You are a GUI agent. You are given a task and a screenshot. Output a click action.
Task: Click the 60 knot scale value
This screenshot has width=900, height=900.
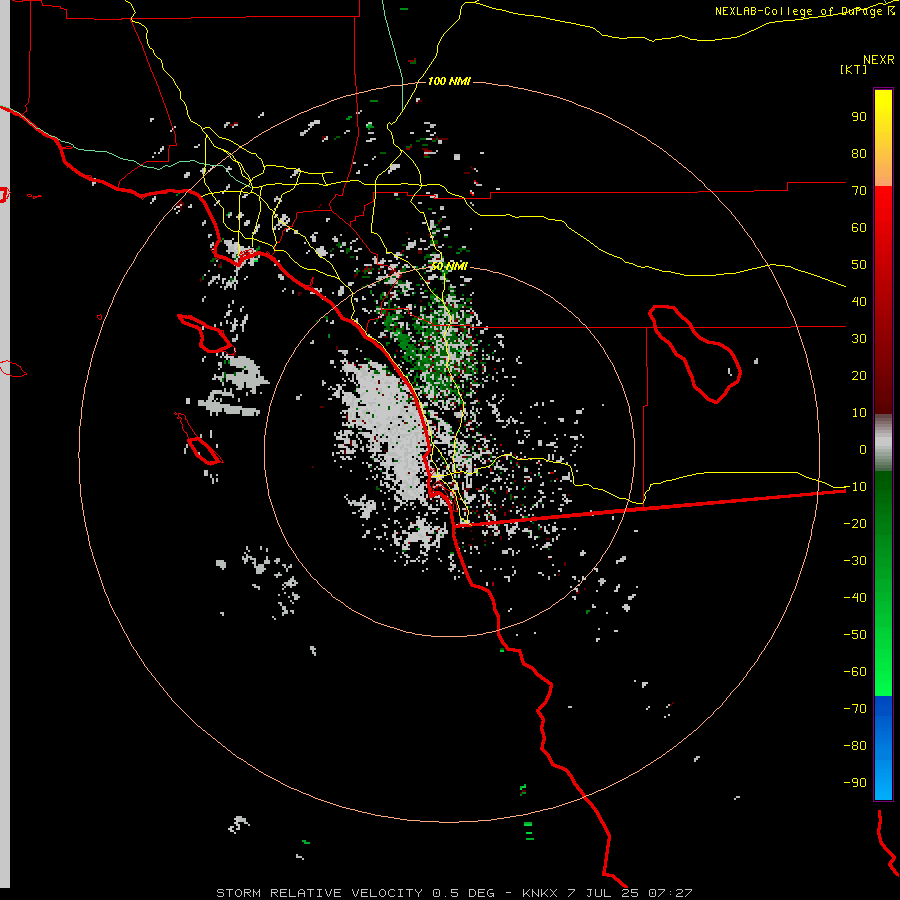[x=859, y=227]
